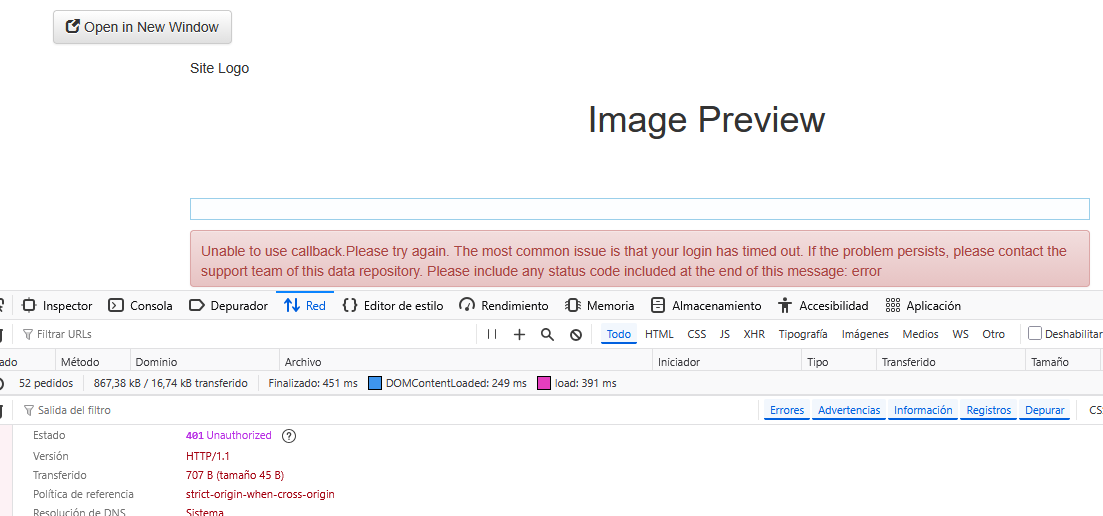Click the network search magnifier icon
Image resolution: width=1103 pixels, height=516 pixels.
[x=547, y=335]
